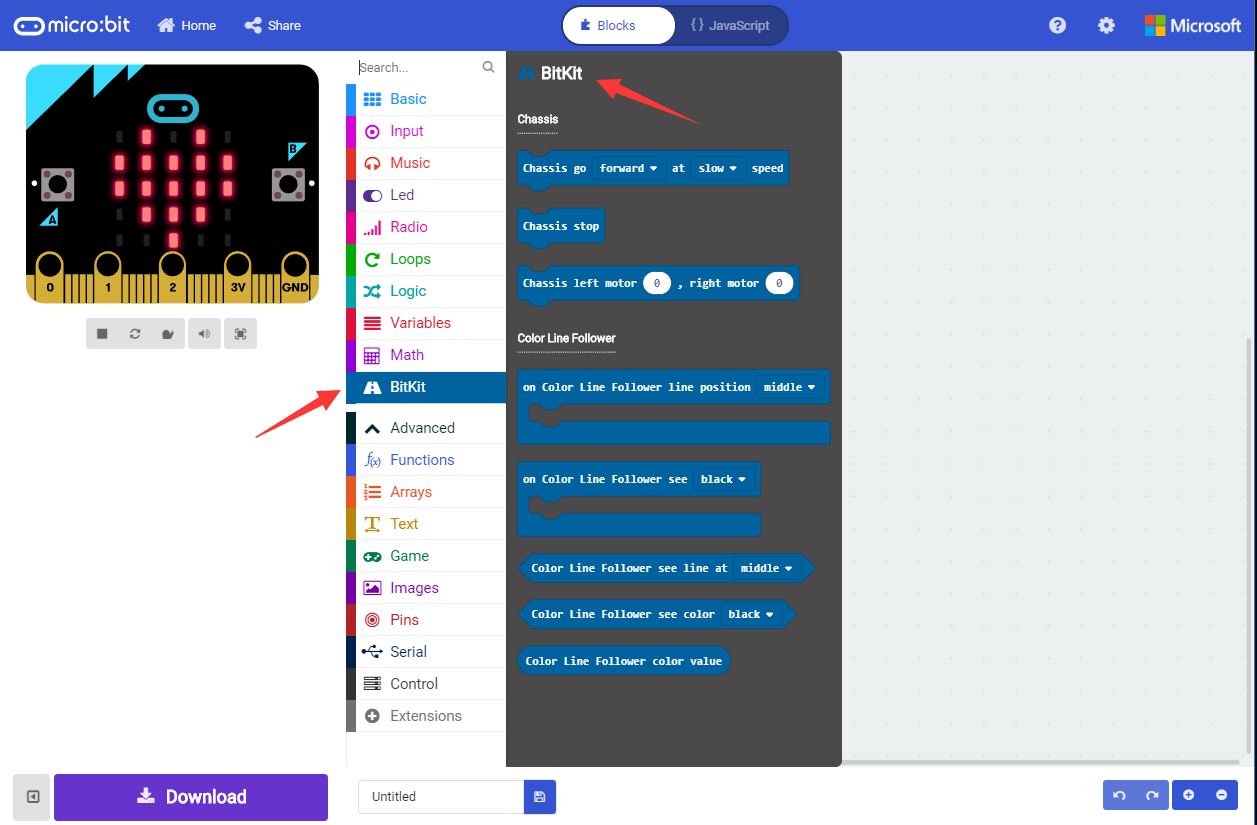Open the Variables category
The width and height of the screenshot is (1257, 825).
coord(426,323)
